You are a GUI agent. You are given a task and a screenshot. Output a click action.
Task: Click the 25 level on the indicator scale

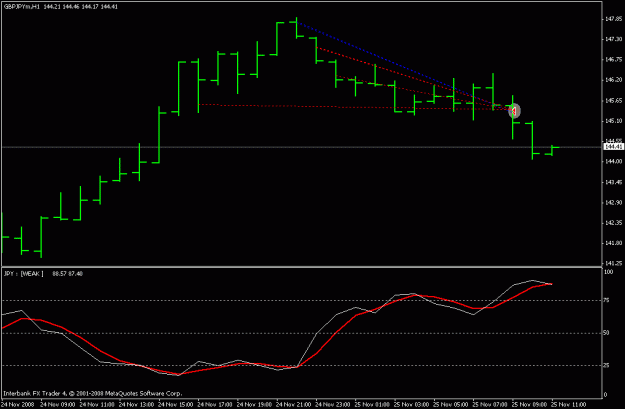(x=607, y=366)
